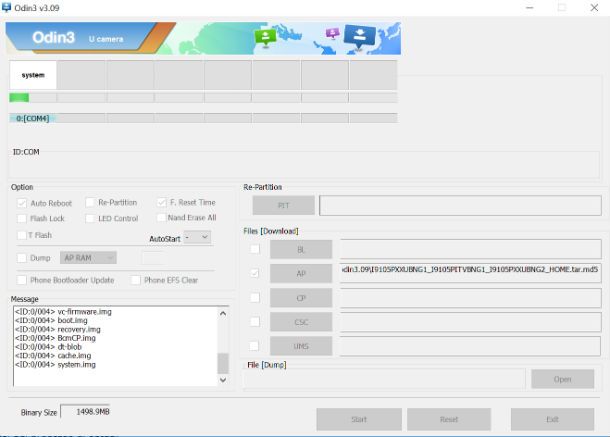Enable the Nand Erase All checkbox
Screen dimensions: 610x437
160,218
